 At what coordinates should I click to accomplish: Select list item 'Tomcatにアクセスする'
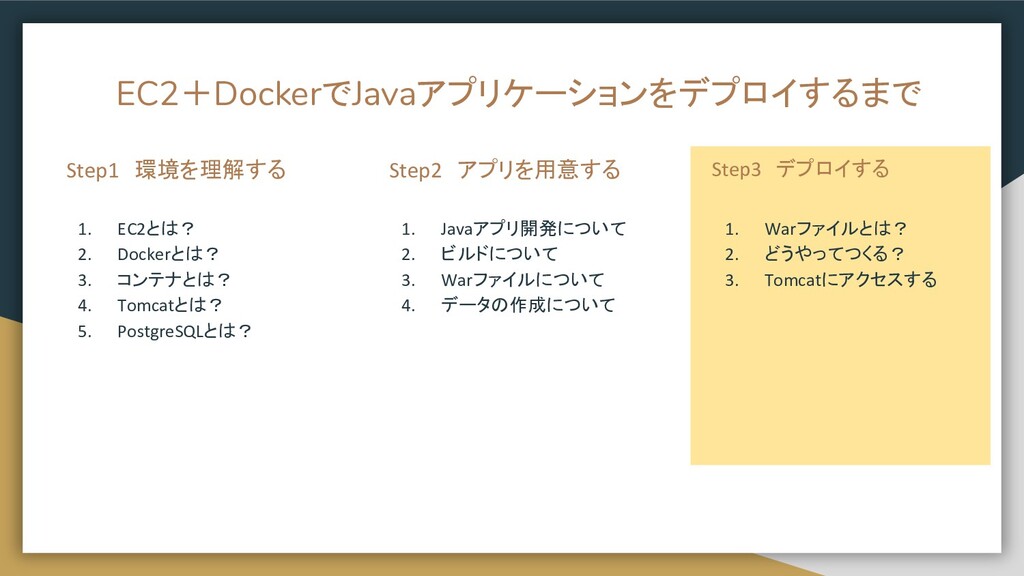(850, 280)
